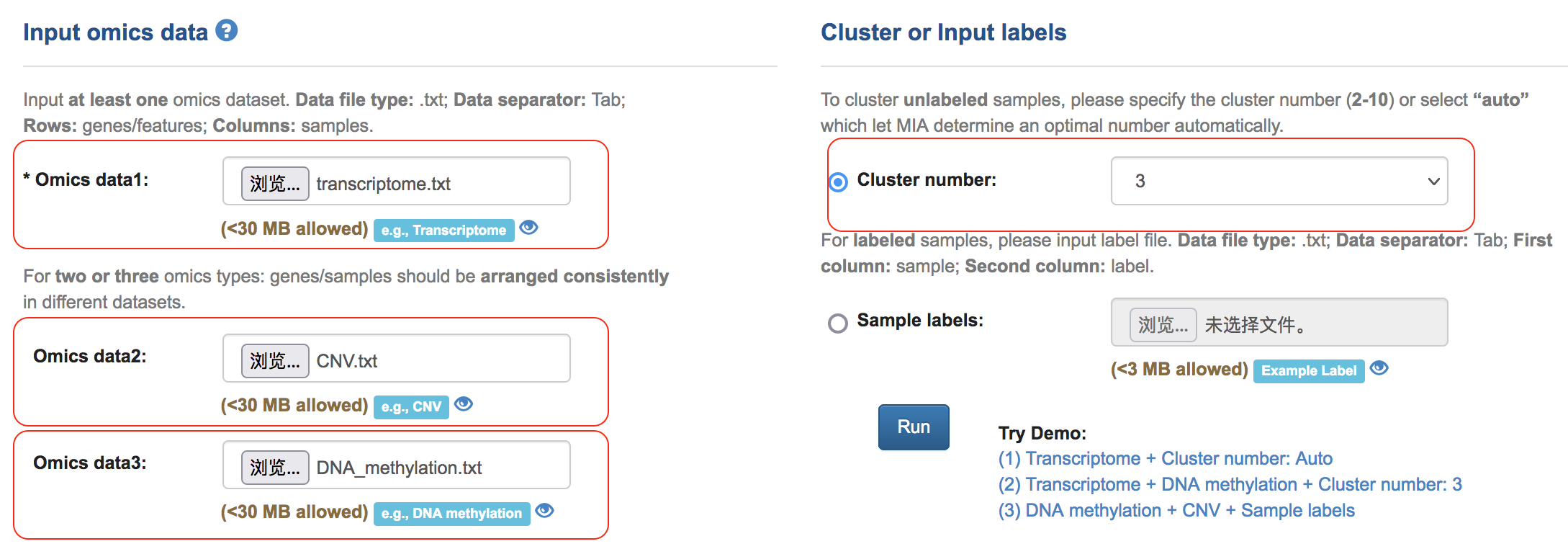This screenshot has height=549, width=1568.
Task: Browse for the Omics data1 file
Action: tap(274, 184)
